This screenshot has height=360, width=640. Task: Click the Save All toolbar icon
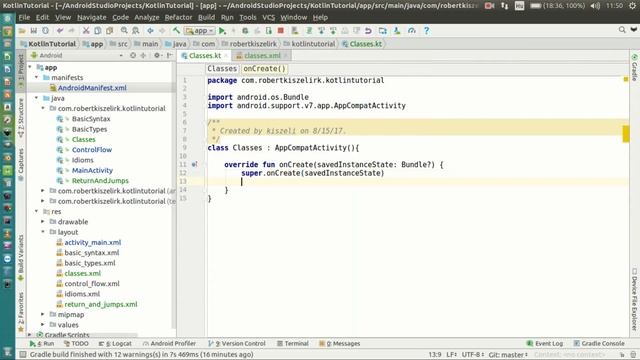(x=33, y=31)
